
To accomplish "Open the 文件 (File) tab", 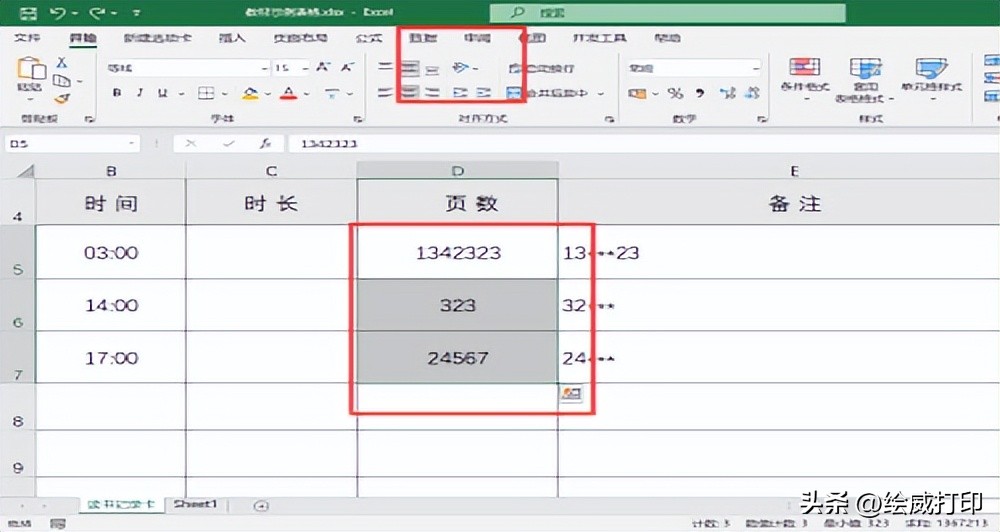I will tap(27, 38).
